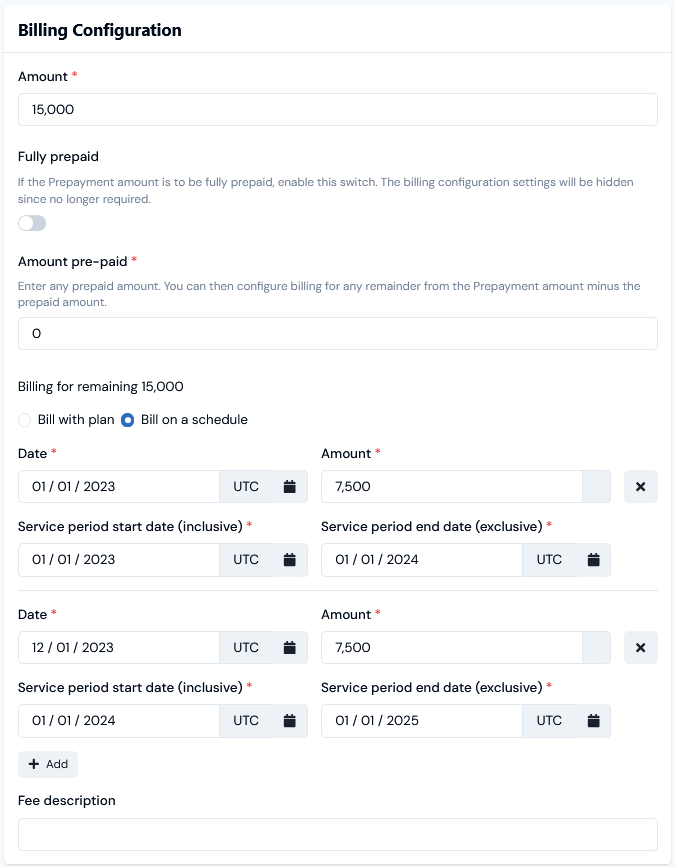Open the calendar for first service period end date
Image resolution: width=675 pixels, height=867 pixels.
(x=592, y=560)
